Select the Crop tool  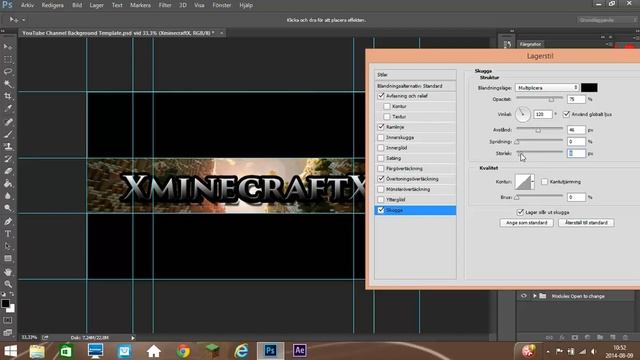pyautogui.click(x=8, y=96)
